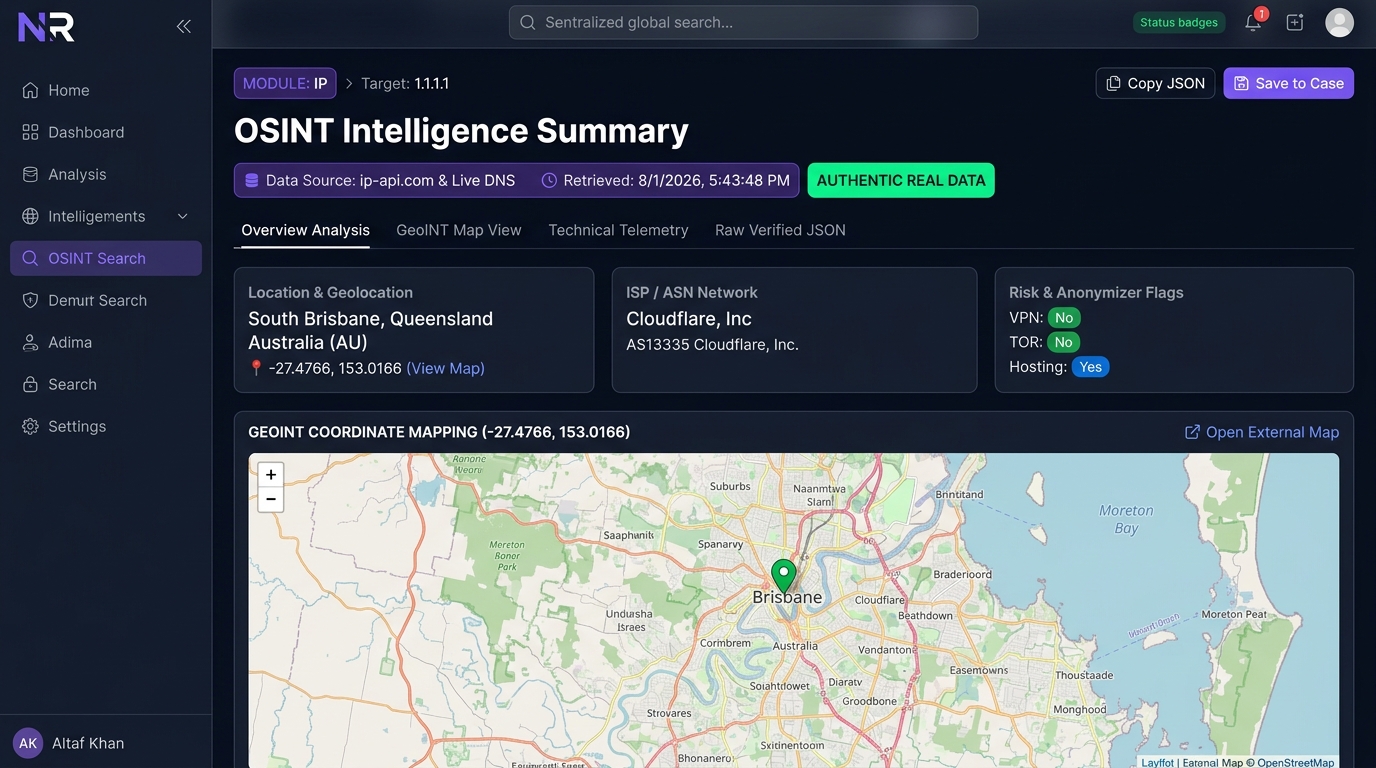Image resolution: width=1376 pixels, height=768 pixels.
Task: Switch to Overview Analysis tab
Action: pos(305,230)
